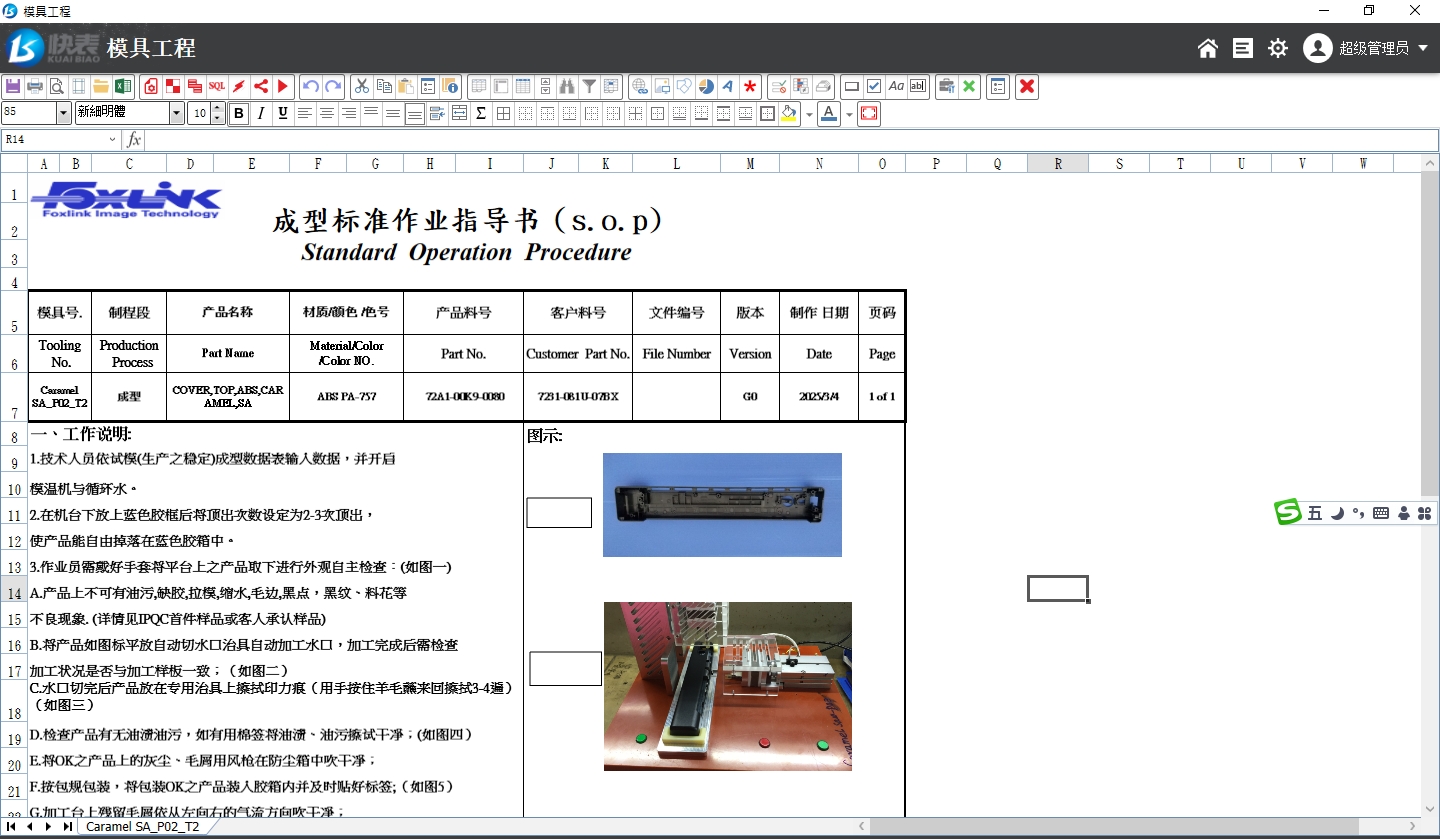Image resolution: width=1440 pixels, height=839 pixels.
Task: Click the large red X delete icon
Action: click(x=1027, y=86)
